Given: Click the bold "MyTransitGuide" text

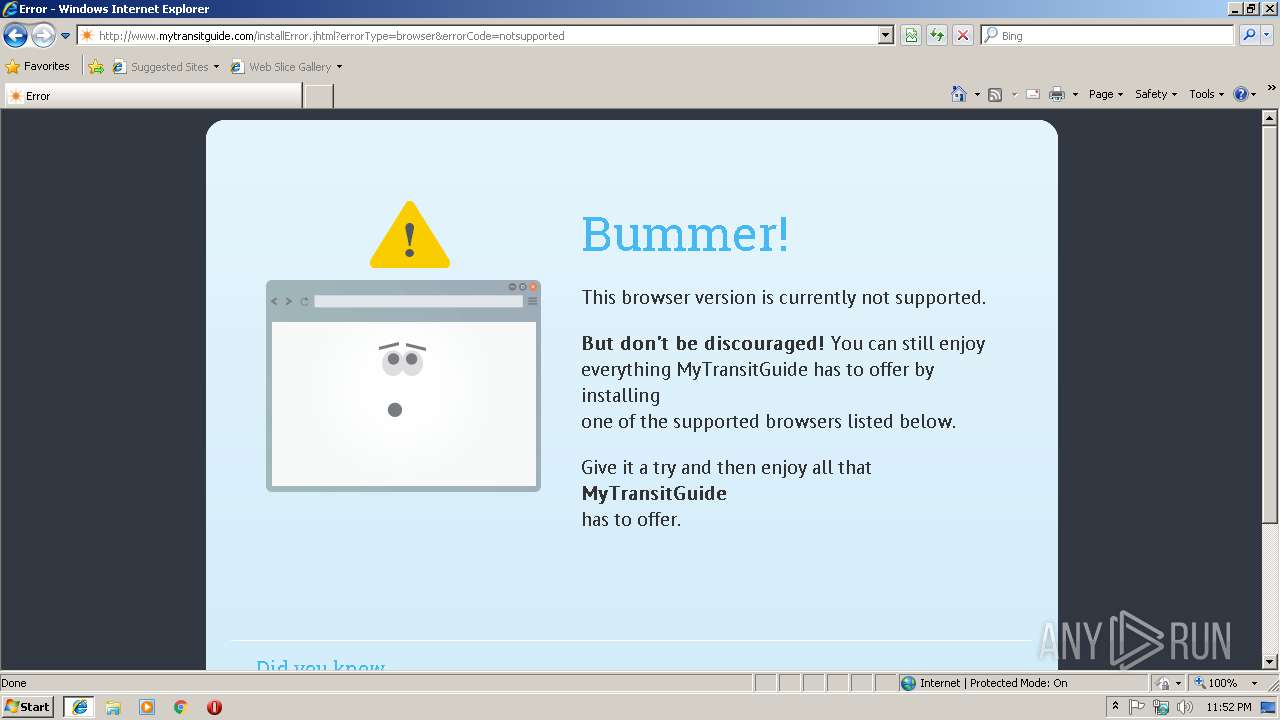Looking at the screenshot, I should pos(654,493).
